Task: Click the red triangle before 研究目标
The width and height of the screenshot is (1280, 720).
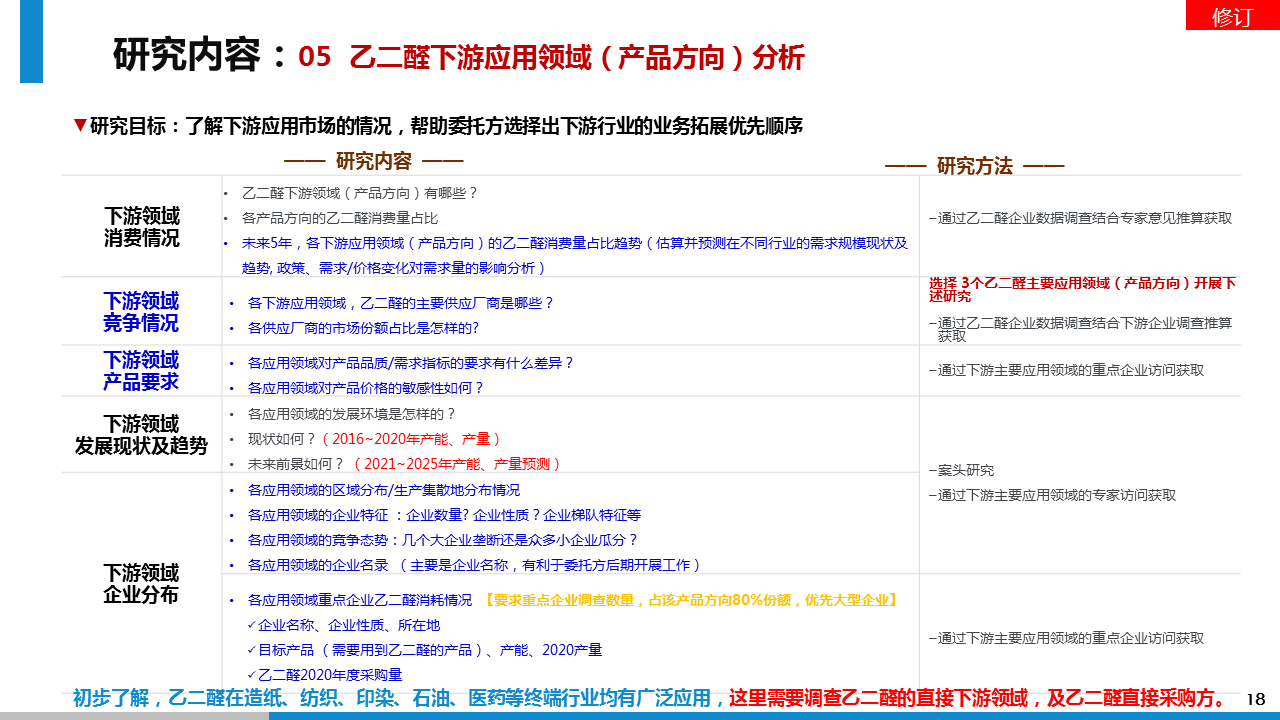Action: (x=80, y=125)
